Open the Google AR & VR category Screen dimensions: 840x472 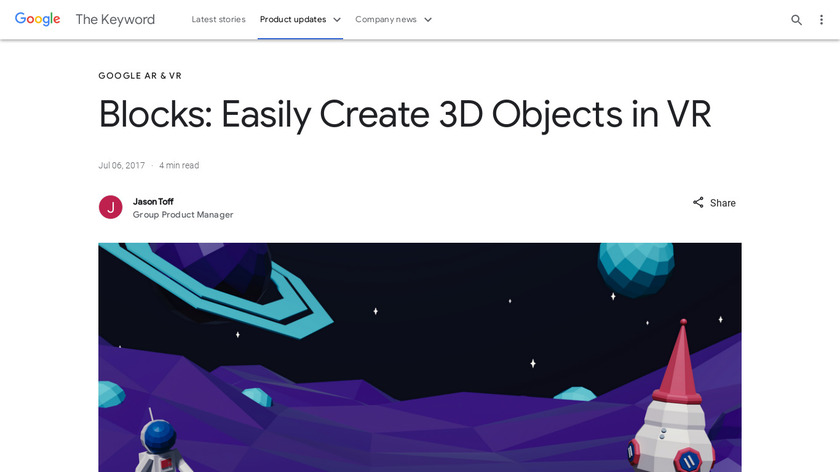[140, 76]
